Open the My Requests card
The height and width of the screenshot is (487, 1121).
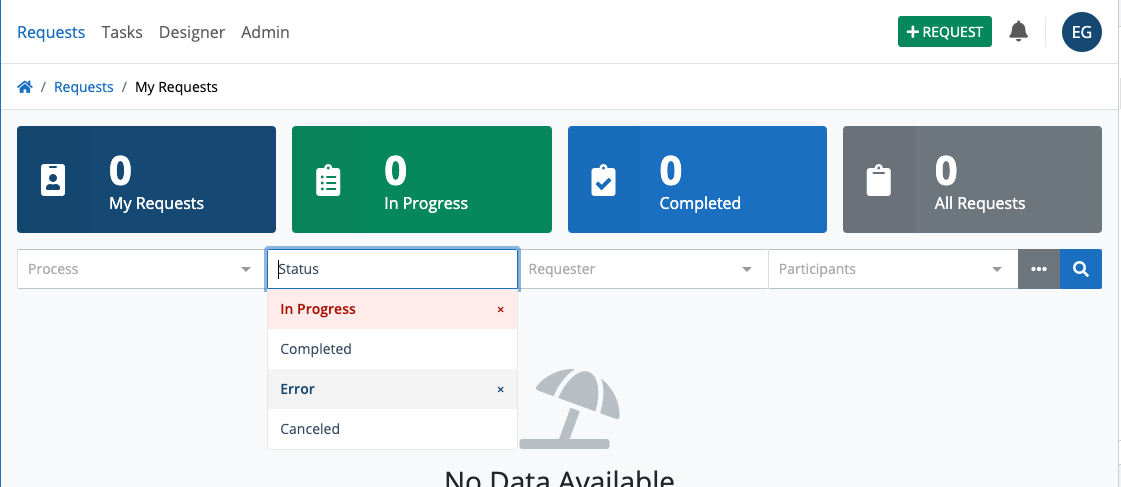coord(147,179)
